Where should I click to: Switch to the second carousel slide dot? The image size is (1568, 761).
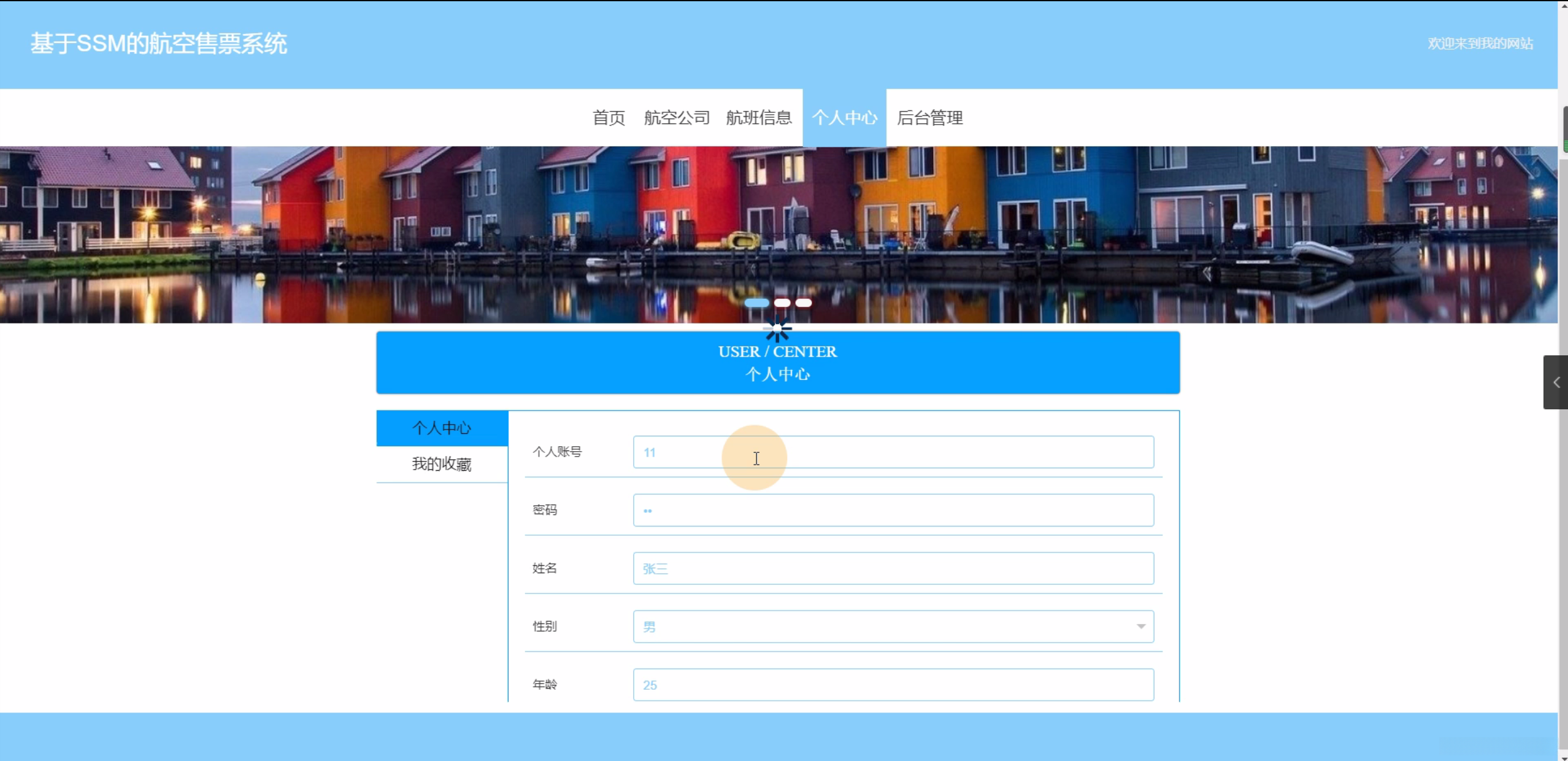tap(782, 303)
